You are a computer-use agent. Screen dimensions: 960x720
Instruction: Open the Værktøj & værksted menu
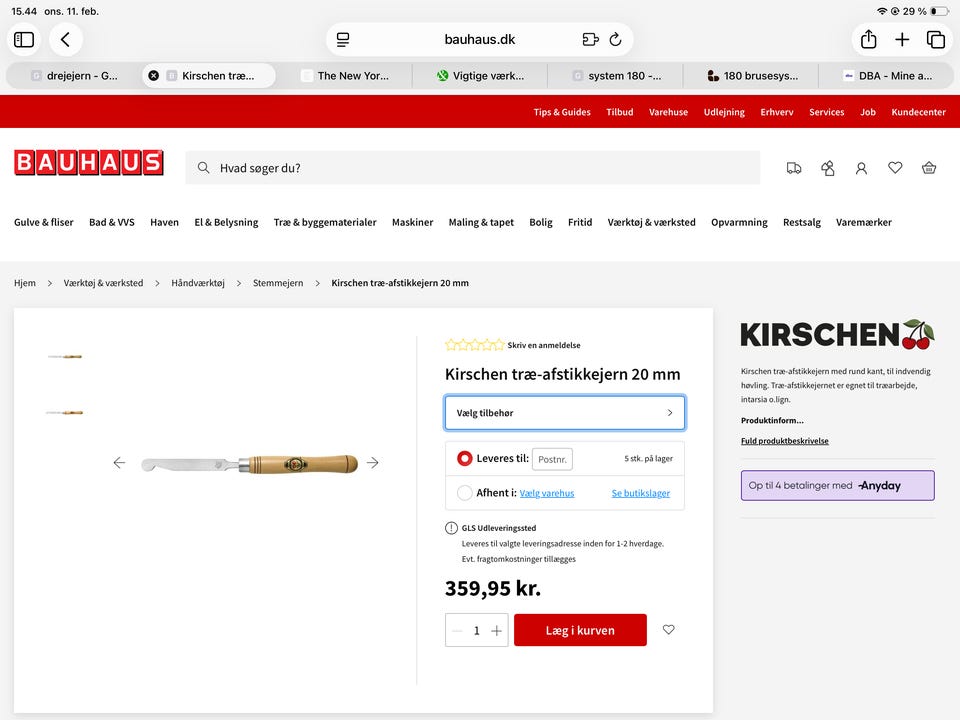pos(651,222)
